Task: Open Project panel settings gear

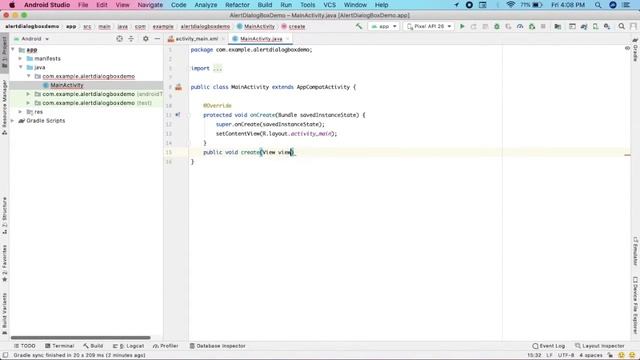Action: (146, 38)
